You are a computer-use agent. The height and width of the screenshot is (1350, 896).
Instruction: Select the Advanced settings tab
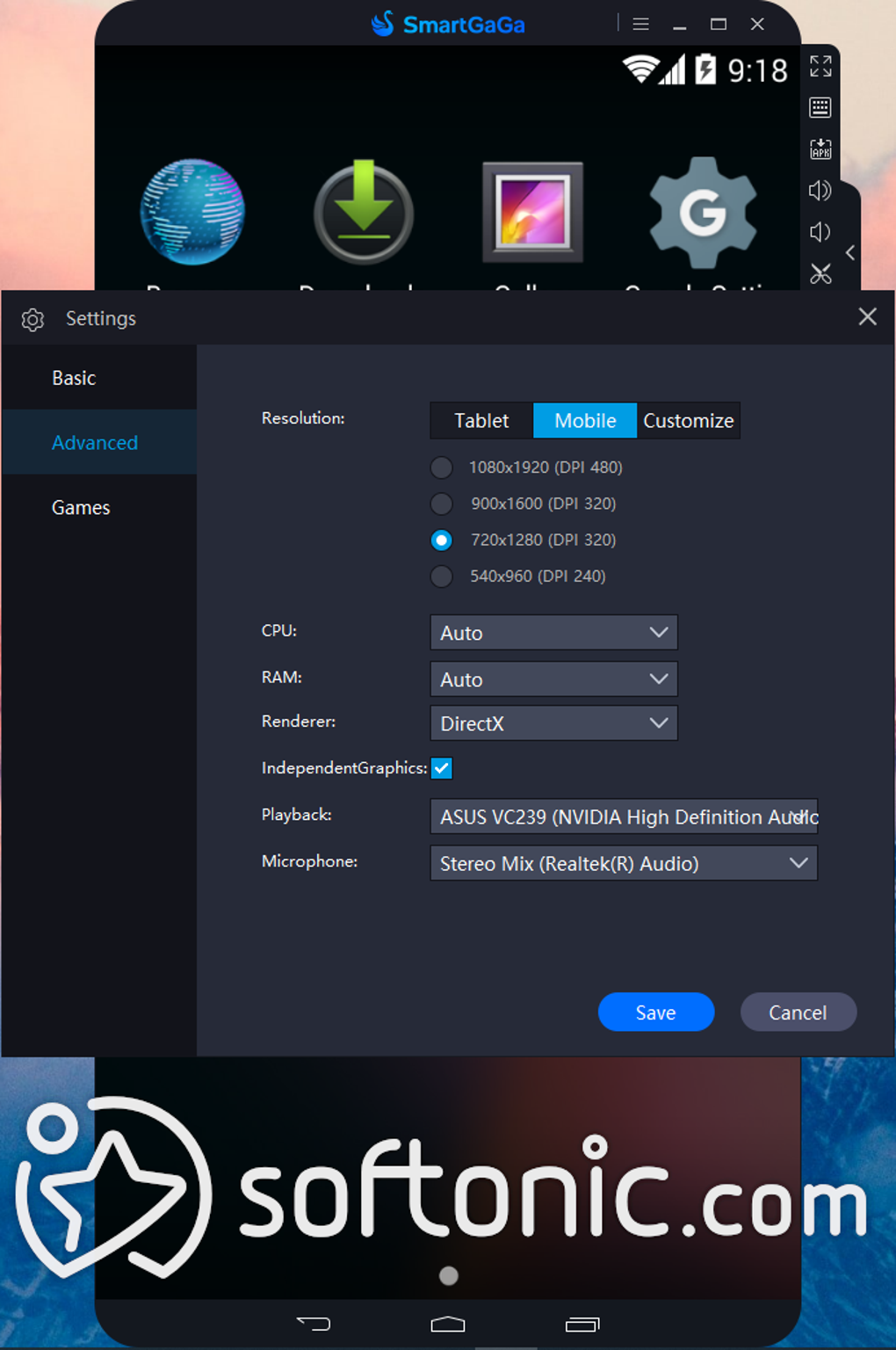99,442
